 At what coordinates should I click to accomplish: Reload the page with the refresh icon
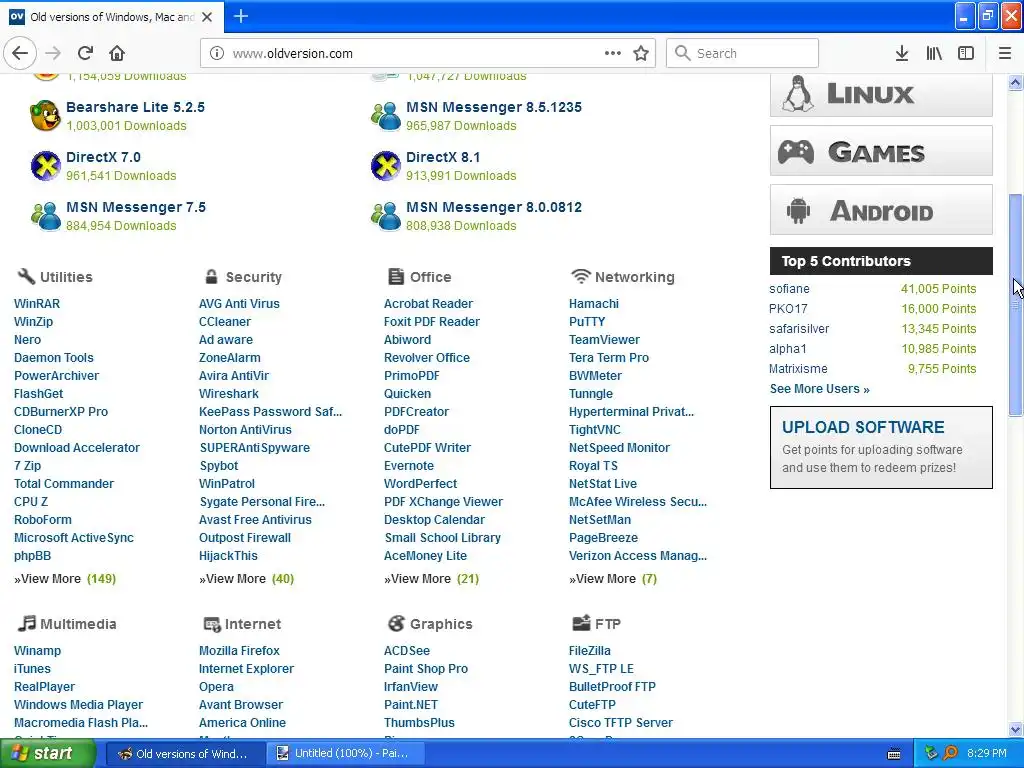coord(85,53)
